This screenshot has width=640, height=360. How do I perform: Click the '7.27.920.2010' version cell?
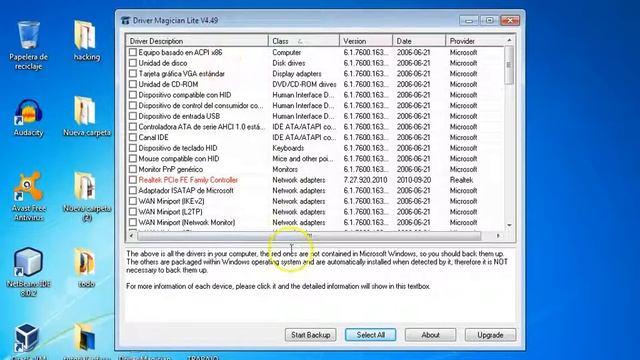[x=365, y=180]
